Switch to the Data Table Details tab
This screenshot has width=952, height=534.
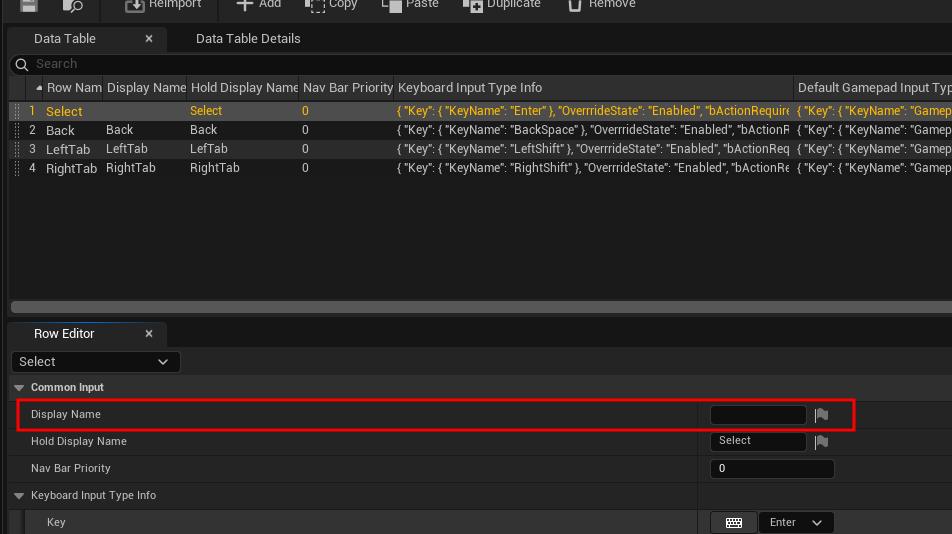(248, 39)
